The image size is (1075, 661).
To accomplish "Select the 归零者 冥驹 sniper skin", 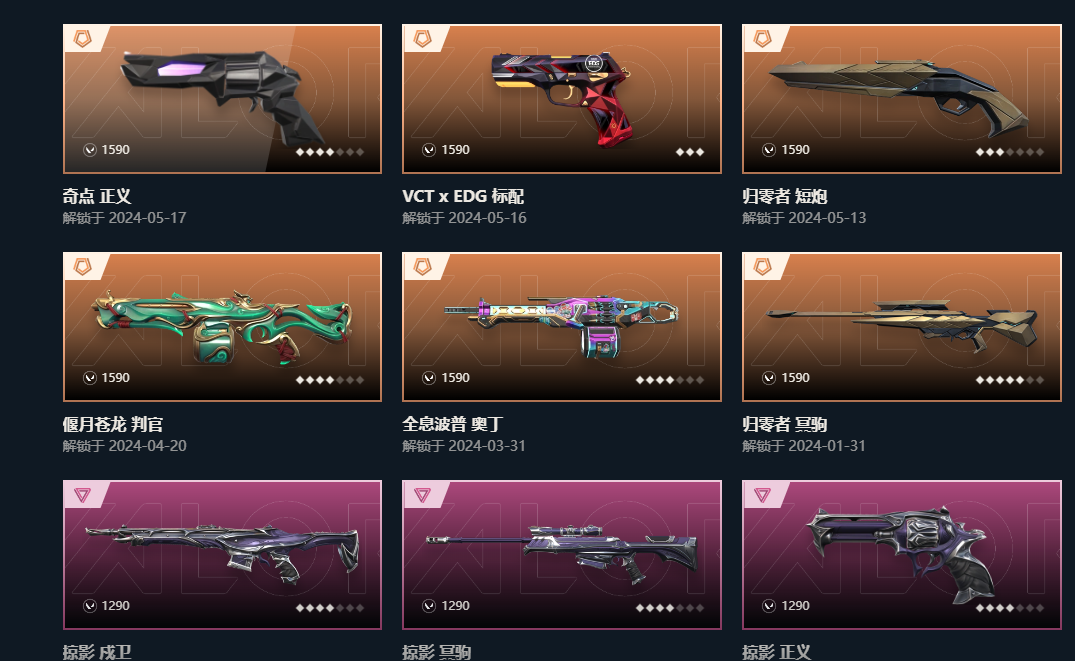I will (x=902, y=327).
